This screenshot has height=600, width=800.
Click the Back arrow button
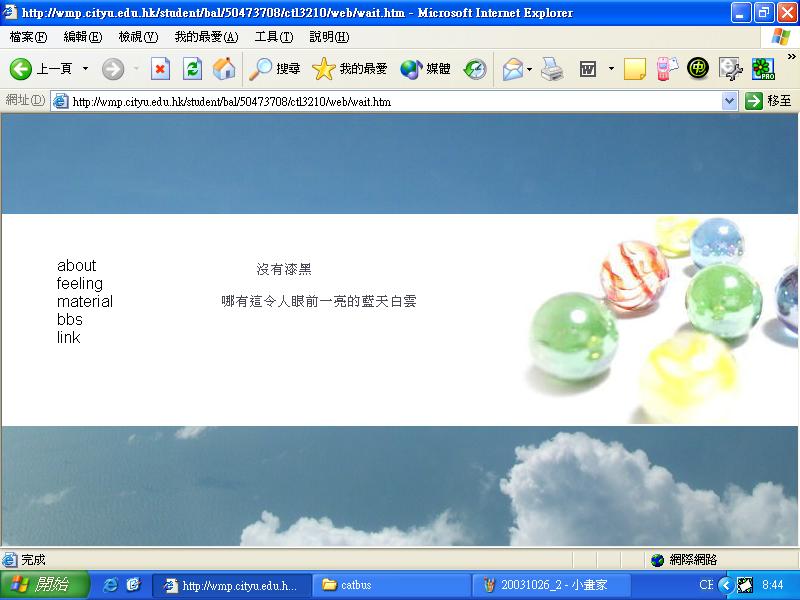tap(21, 69)
